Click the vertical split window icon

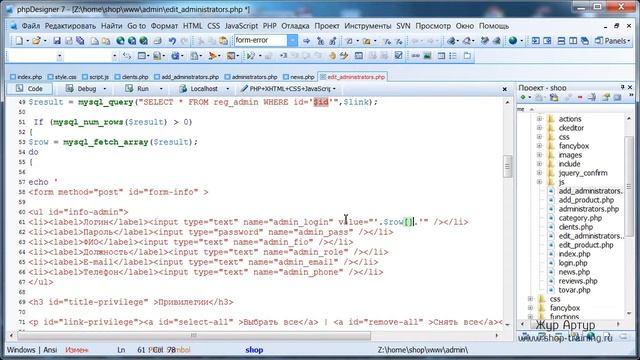click(573, 40)
